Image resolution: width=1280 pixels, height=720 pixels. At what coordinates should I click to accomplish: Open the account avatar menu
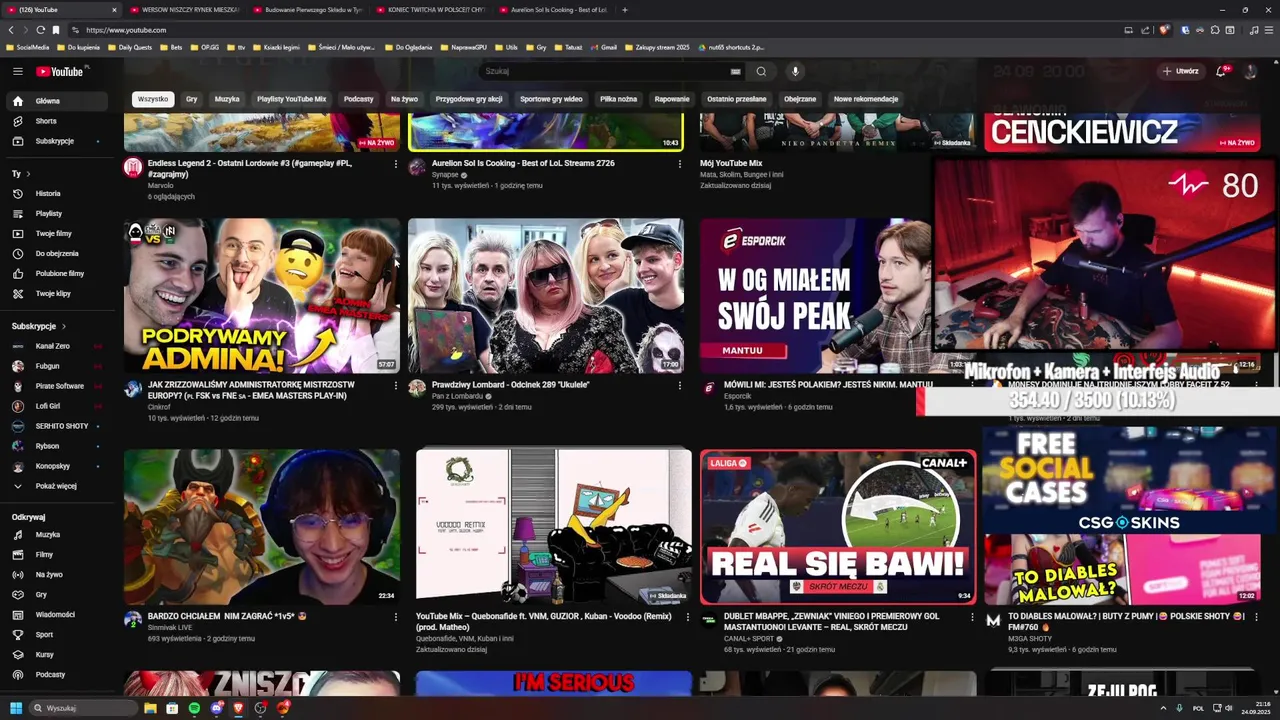pos(1250,71)
